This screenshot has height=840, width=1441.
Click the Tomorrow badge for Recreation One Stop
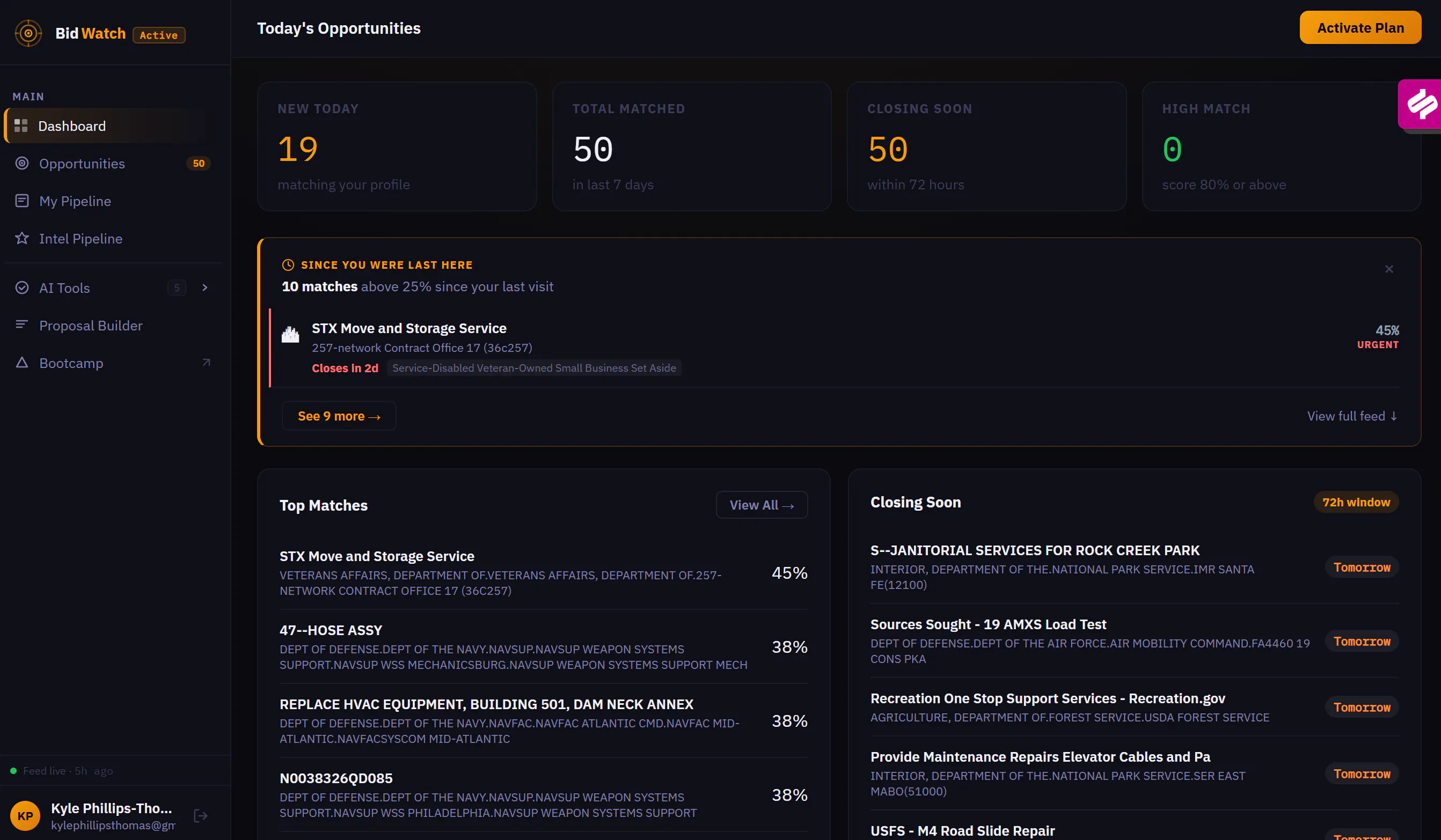point(1362,708)
